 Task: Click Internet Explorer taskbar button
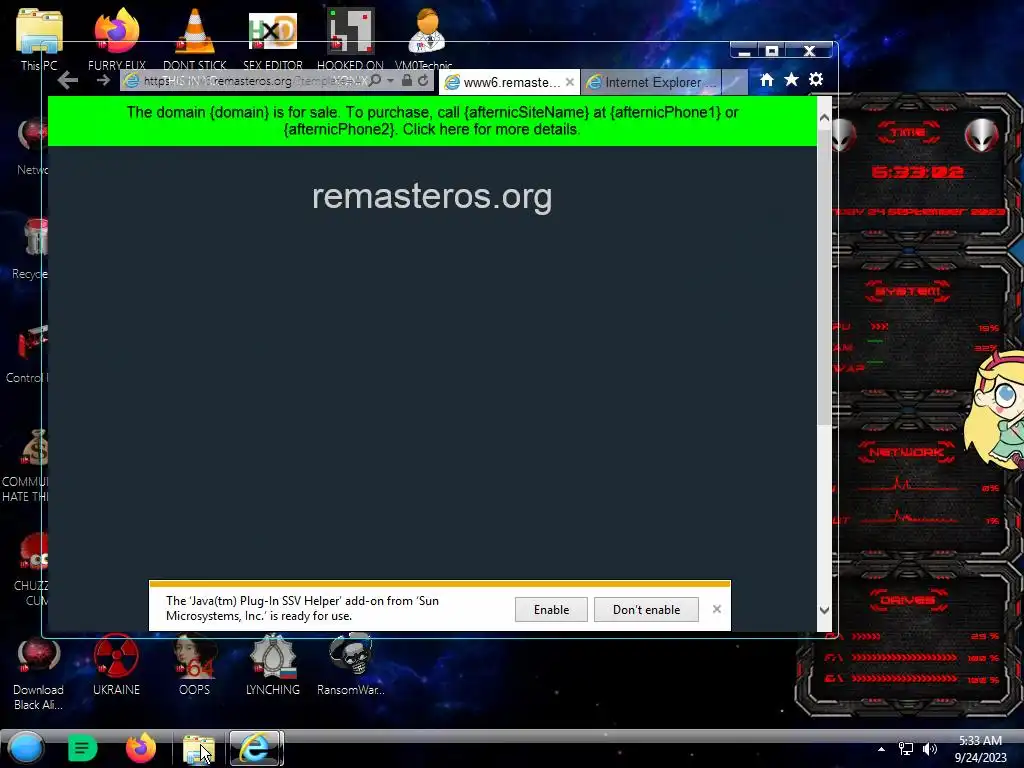(x=255, y=748)
